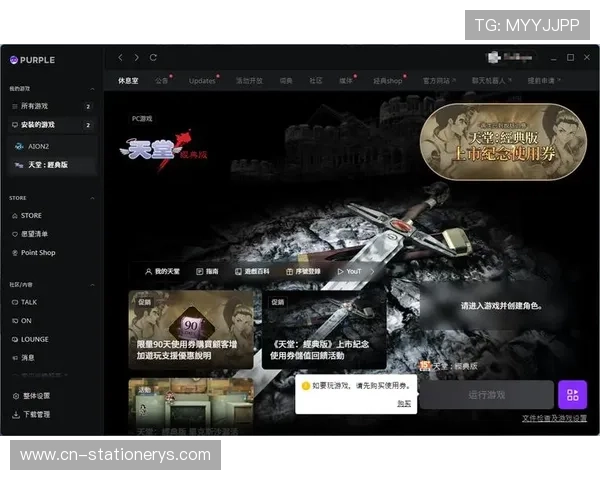600x480 pixels.
Task: Open 我的天堂 shortcut
Action: [162, 271]
